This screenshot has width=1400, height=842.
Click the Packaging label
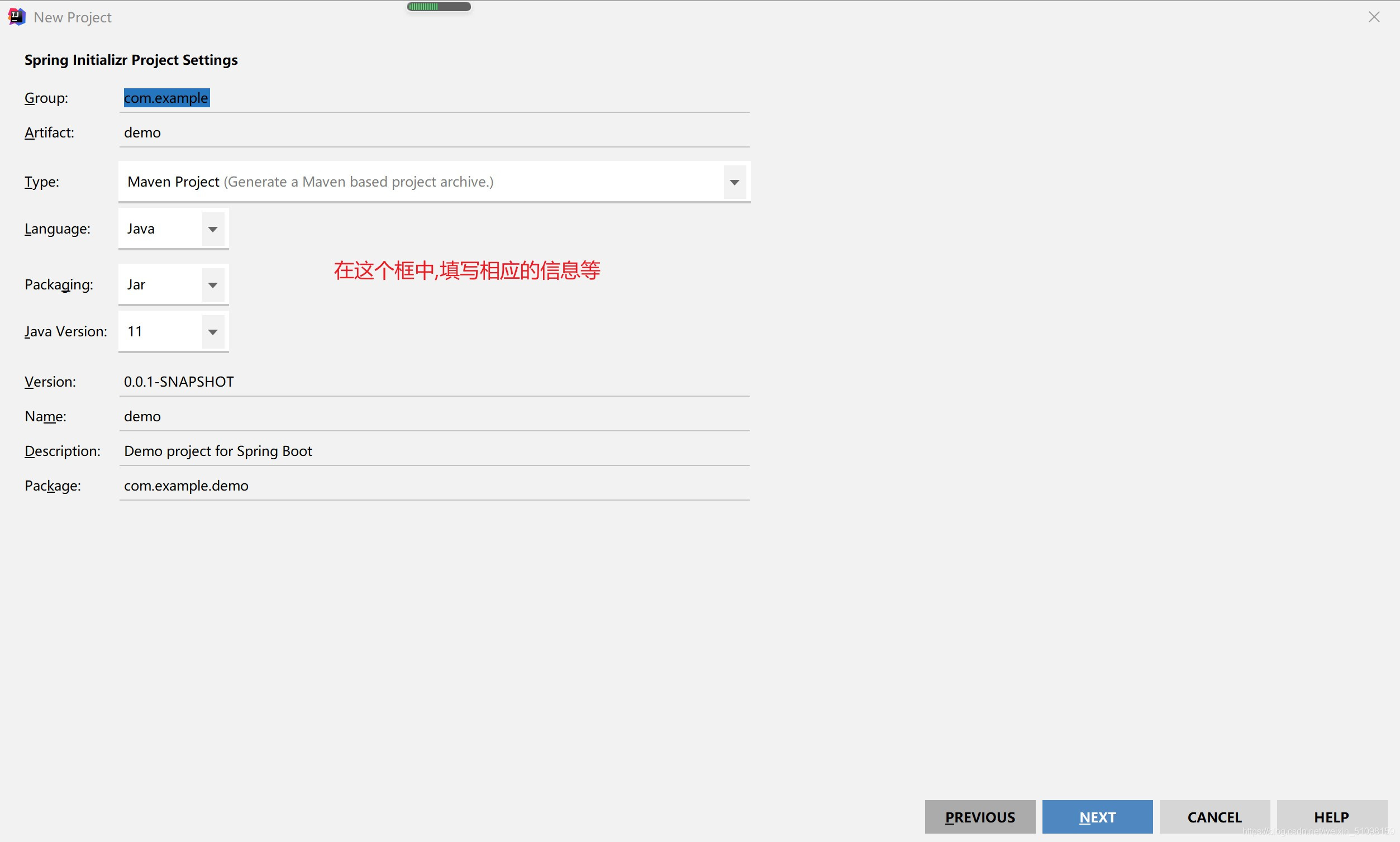[x=59, y=285]
